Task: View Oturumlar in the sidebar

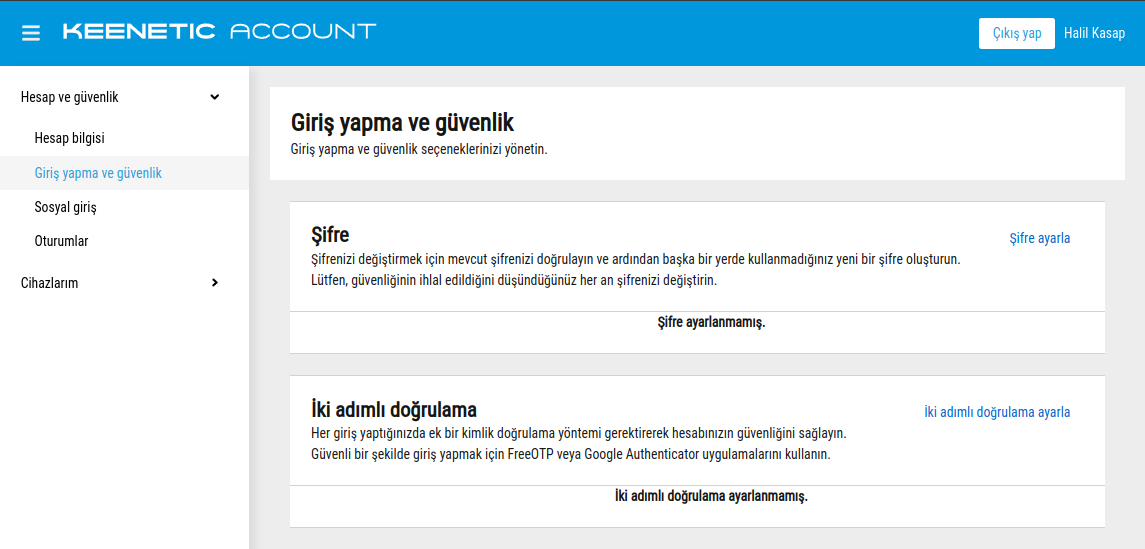Action: point(61,241)
